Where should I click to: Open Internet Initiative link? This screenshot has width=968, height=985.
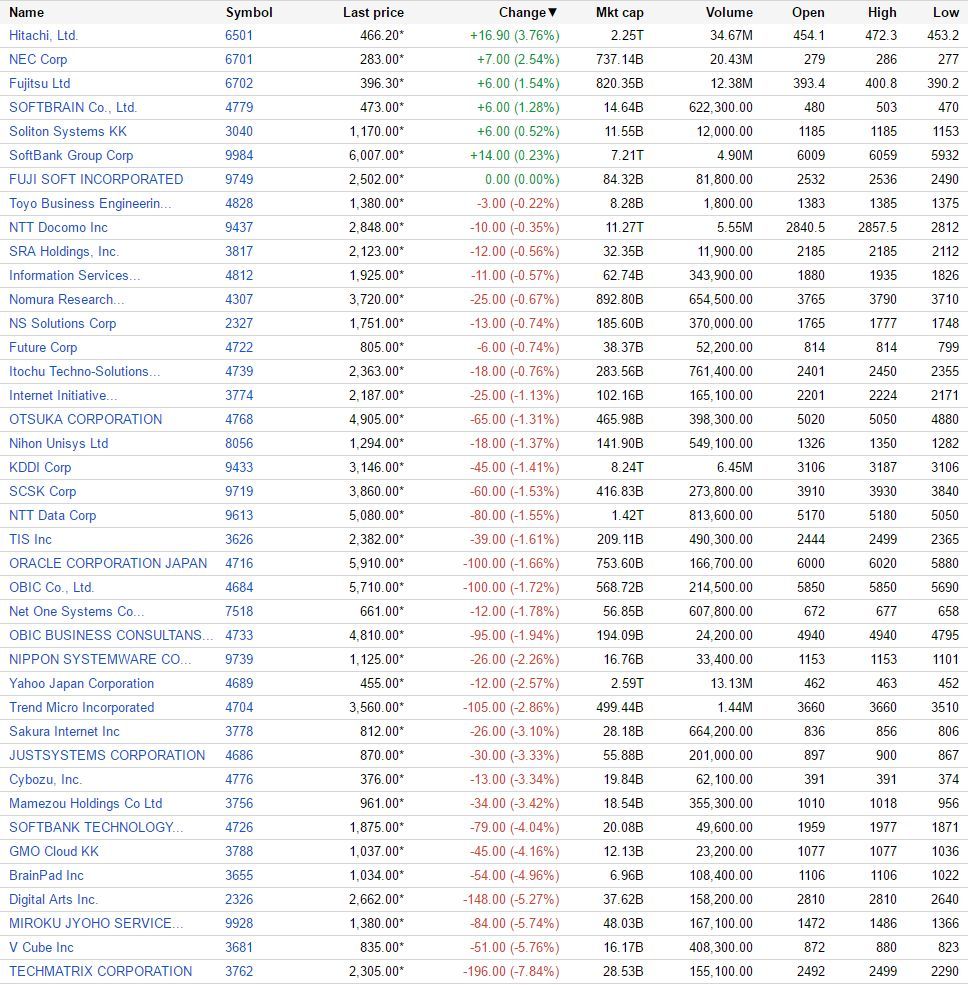point(63,395)
